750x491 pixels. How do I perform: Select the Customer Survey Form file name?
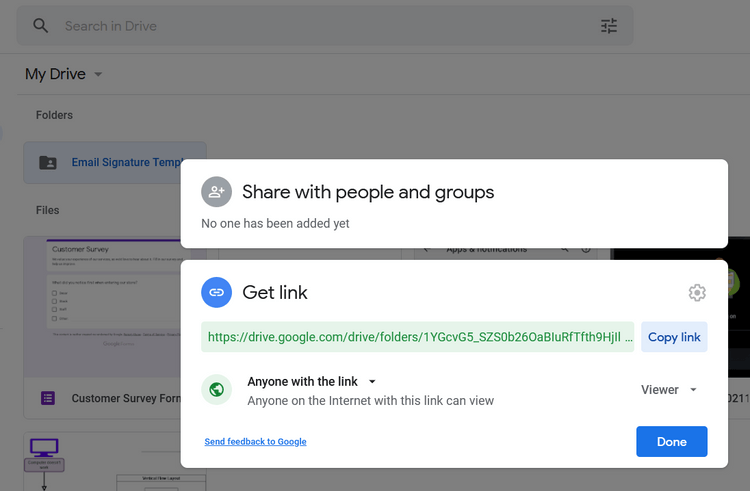point(124,398)
